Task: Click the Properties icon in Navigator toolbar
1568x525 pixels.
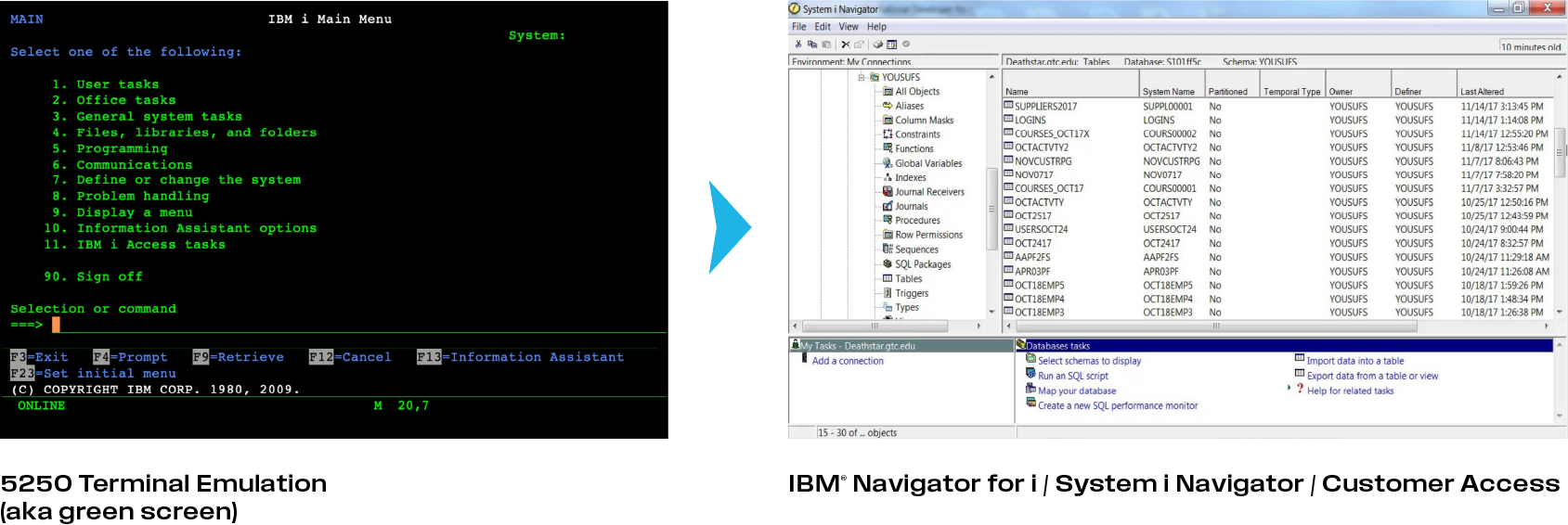Action: (x=859, y=44)
